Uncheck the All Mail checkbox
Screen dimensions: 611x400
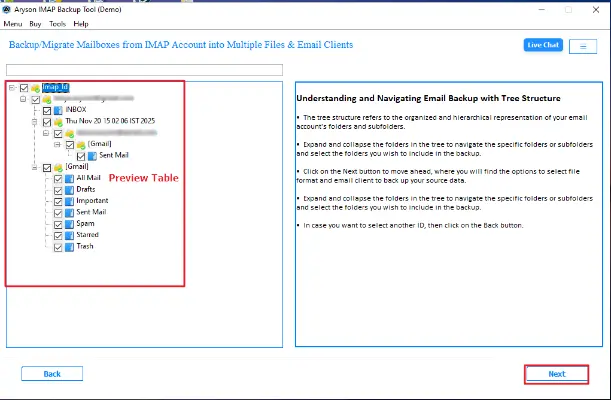[x=58, y=179]
